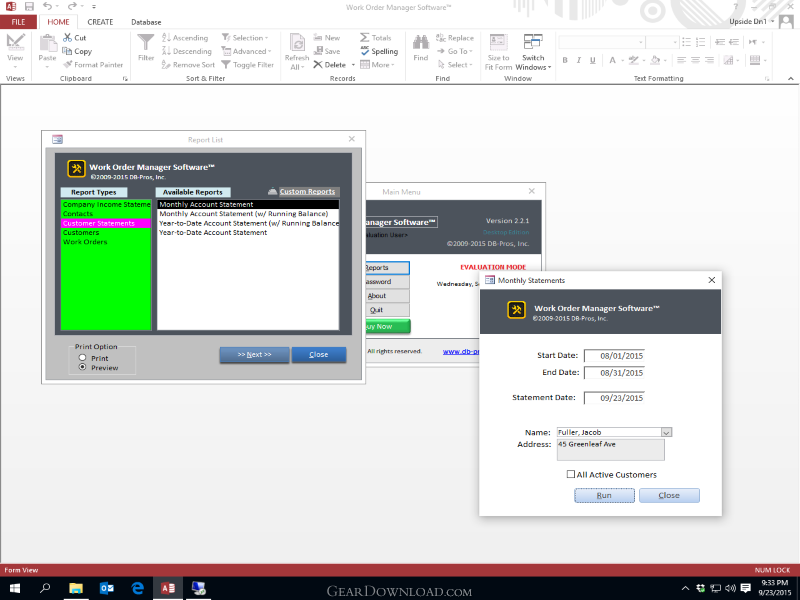Click the Run button in Monthly Statements

605,495
